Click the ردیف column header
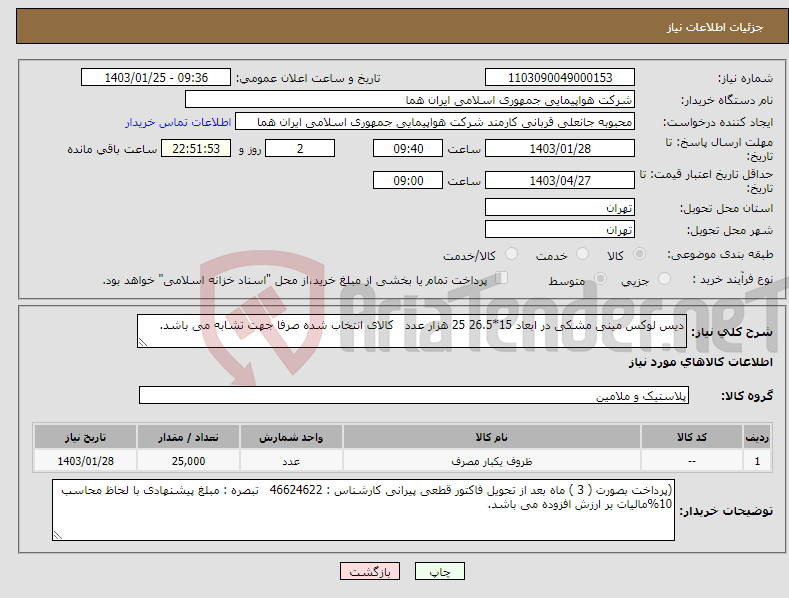The width and height of the screenshot is (789, 598). click(757, 437)
